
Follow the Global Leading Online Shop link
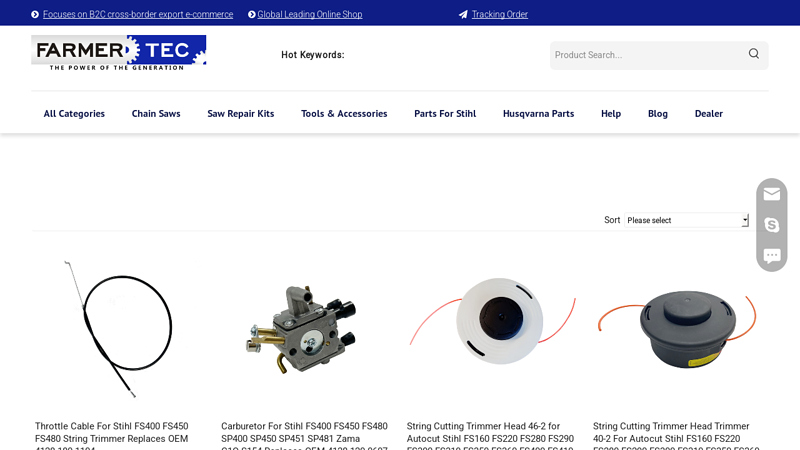click(310, 14)
